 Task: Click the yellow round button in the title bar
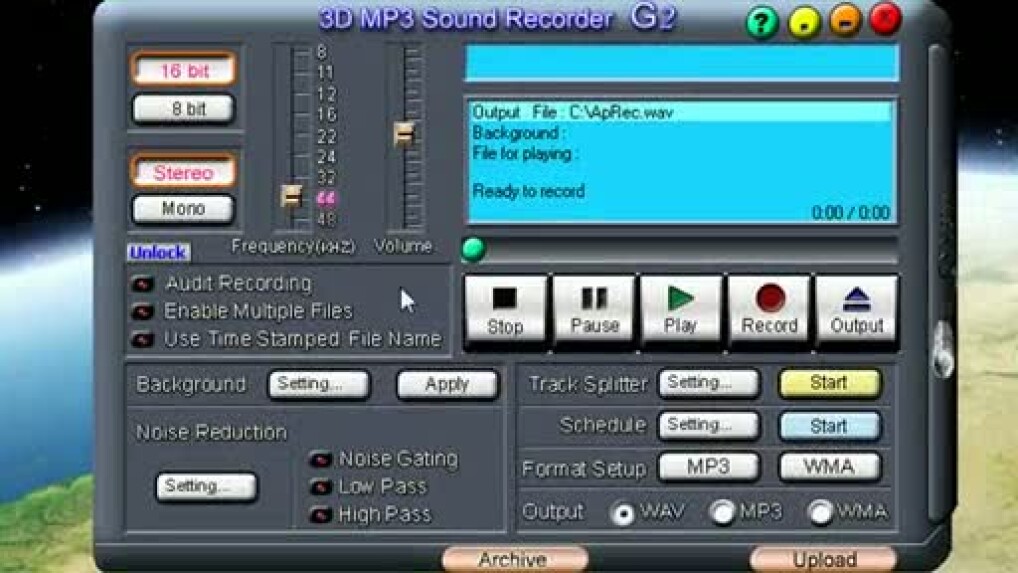pos(804,21)
